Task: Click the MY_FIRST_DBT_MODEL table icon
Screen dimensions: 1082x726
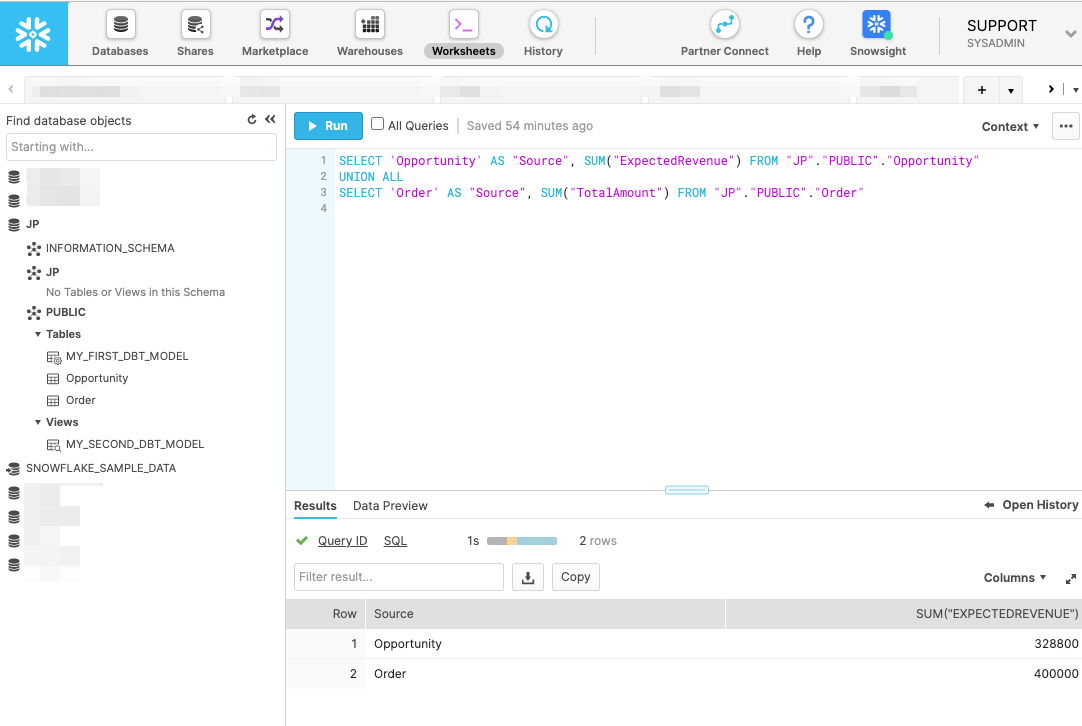Action: (x=54, y=357)
